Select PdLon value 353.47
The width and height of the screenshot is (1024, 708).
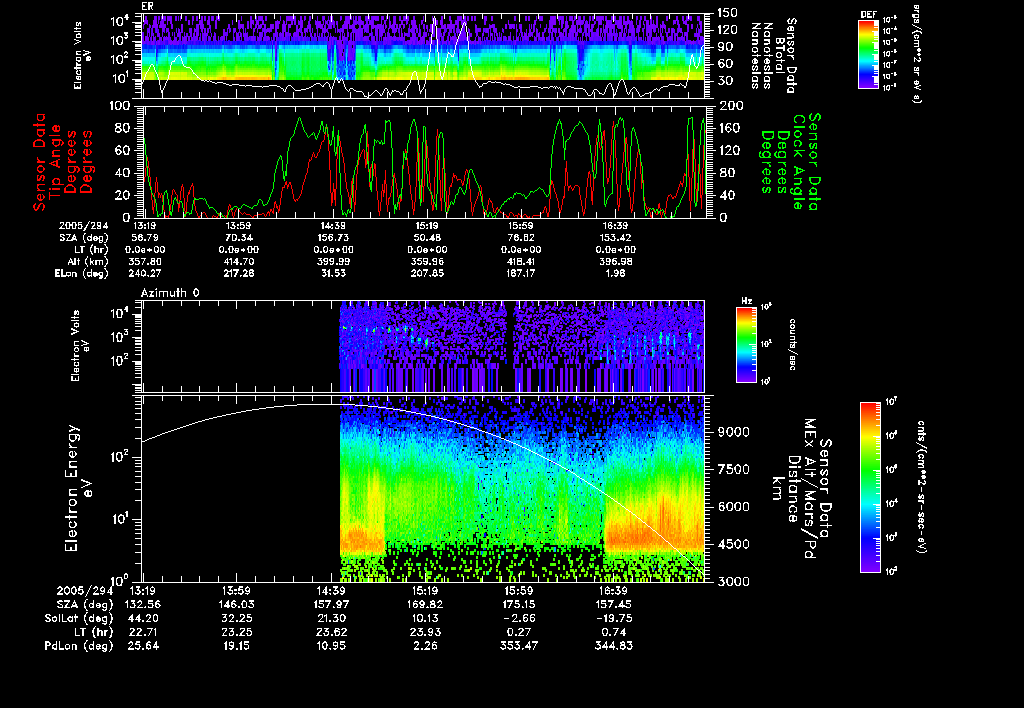519,645
